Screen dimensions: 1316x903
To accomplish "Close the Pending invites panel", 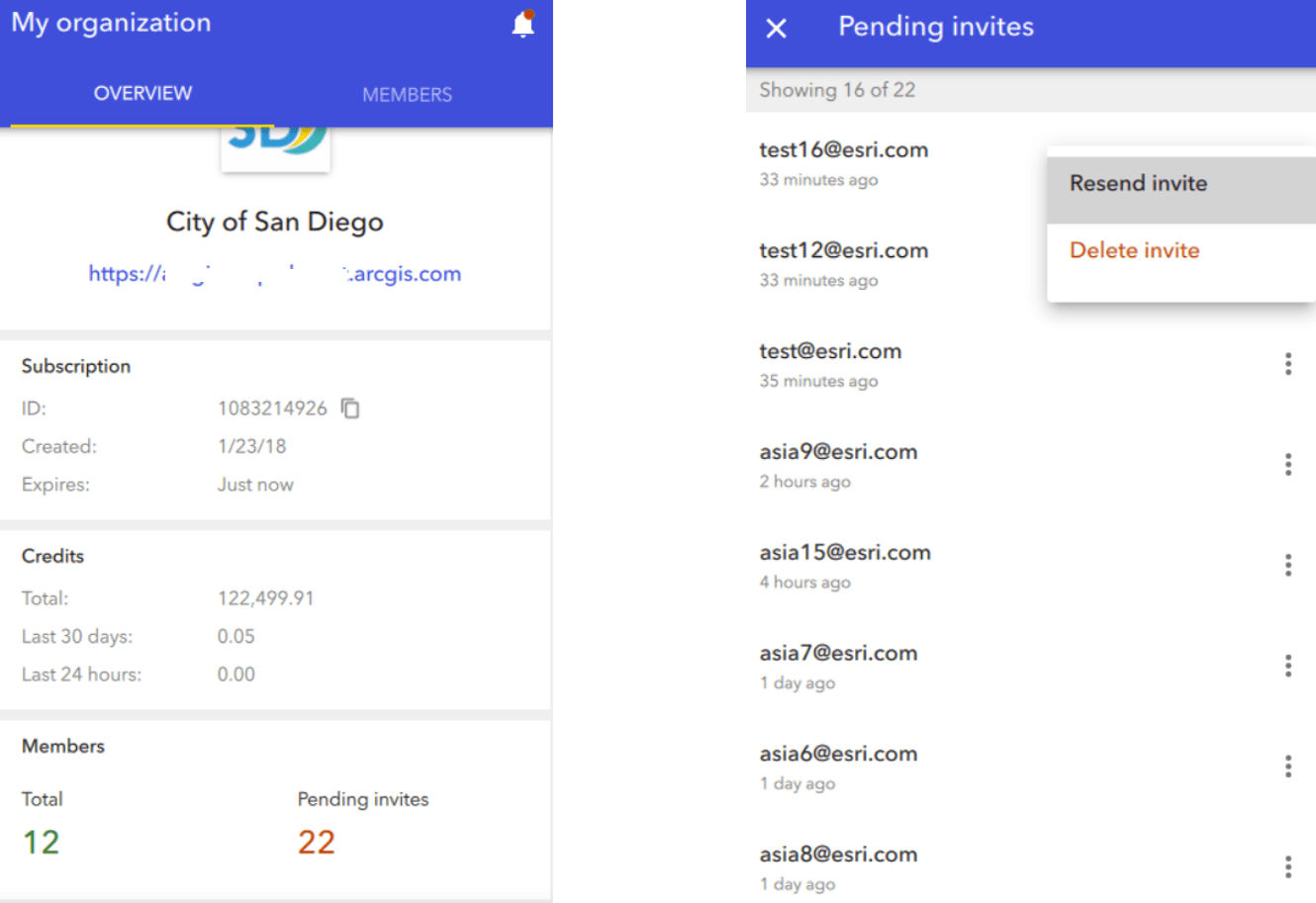I will point(777,29).
